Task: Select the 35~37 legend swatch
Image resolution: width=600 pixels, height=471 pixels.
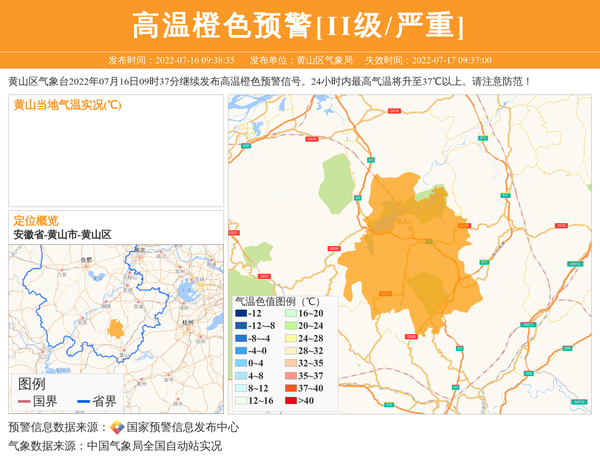Action: tap(291, 376)
